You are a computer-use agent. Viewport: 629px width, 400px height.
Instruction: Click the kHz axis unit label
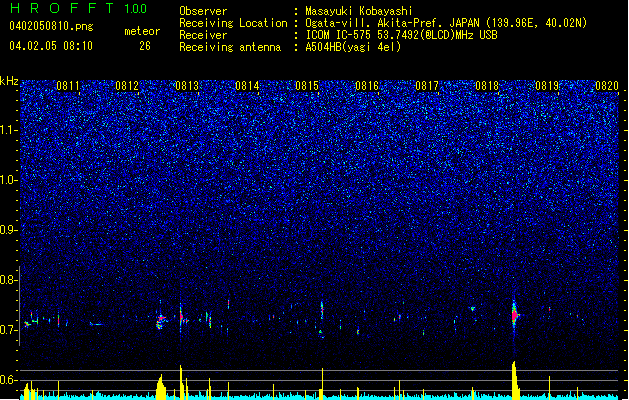coord(9,81)
